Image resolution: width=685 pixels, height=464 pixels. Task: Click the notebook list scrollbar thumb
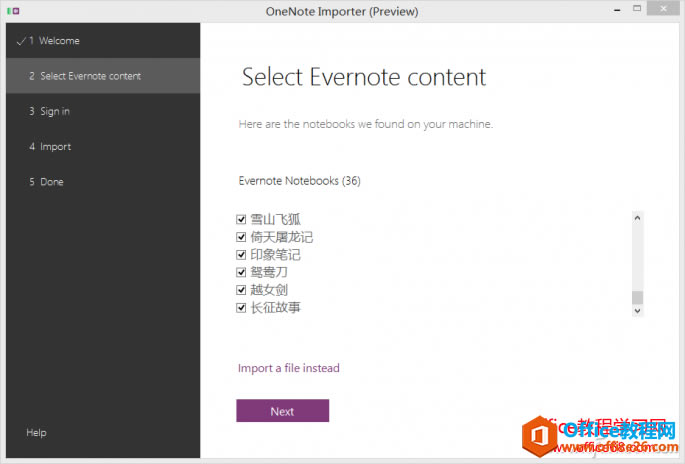tap(637, 298)
